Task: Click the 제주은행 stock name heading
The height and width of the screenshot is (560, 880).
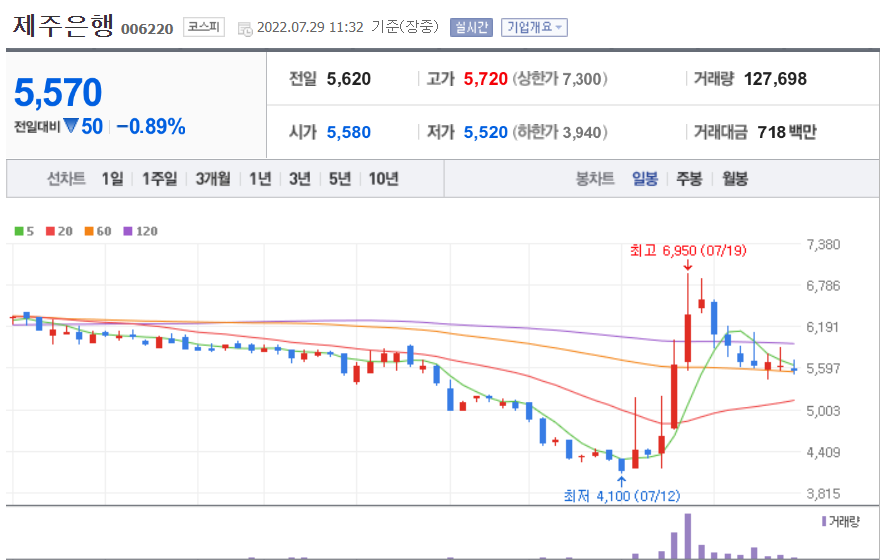Action: (x=63, y=26)
